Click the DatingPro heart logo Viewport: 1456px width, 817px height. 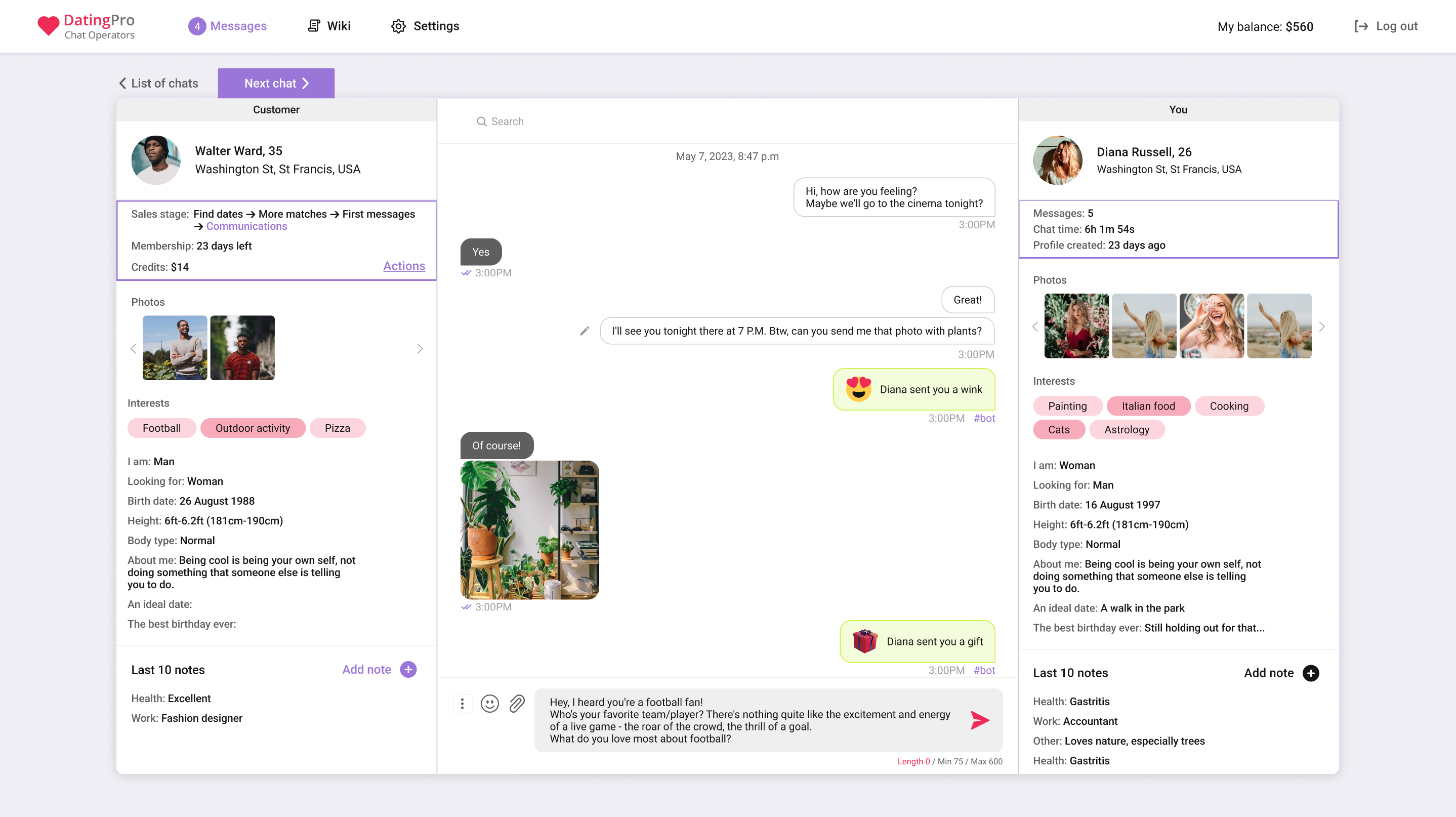point(49,26)
